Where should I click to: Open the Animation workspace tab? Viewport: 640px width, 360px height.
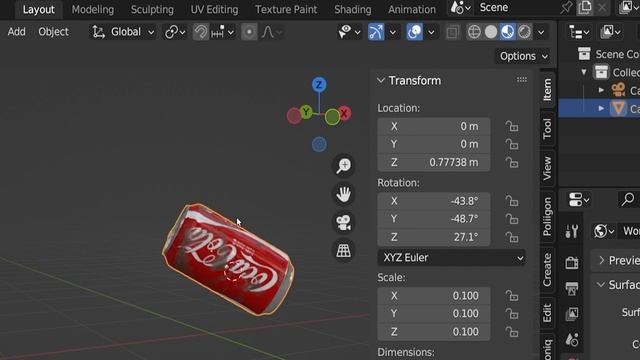(412, 9)
